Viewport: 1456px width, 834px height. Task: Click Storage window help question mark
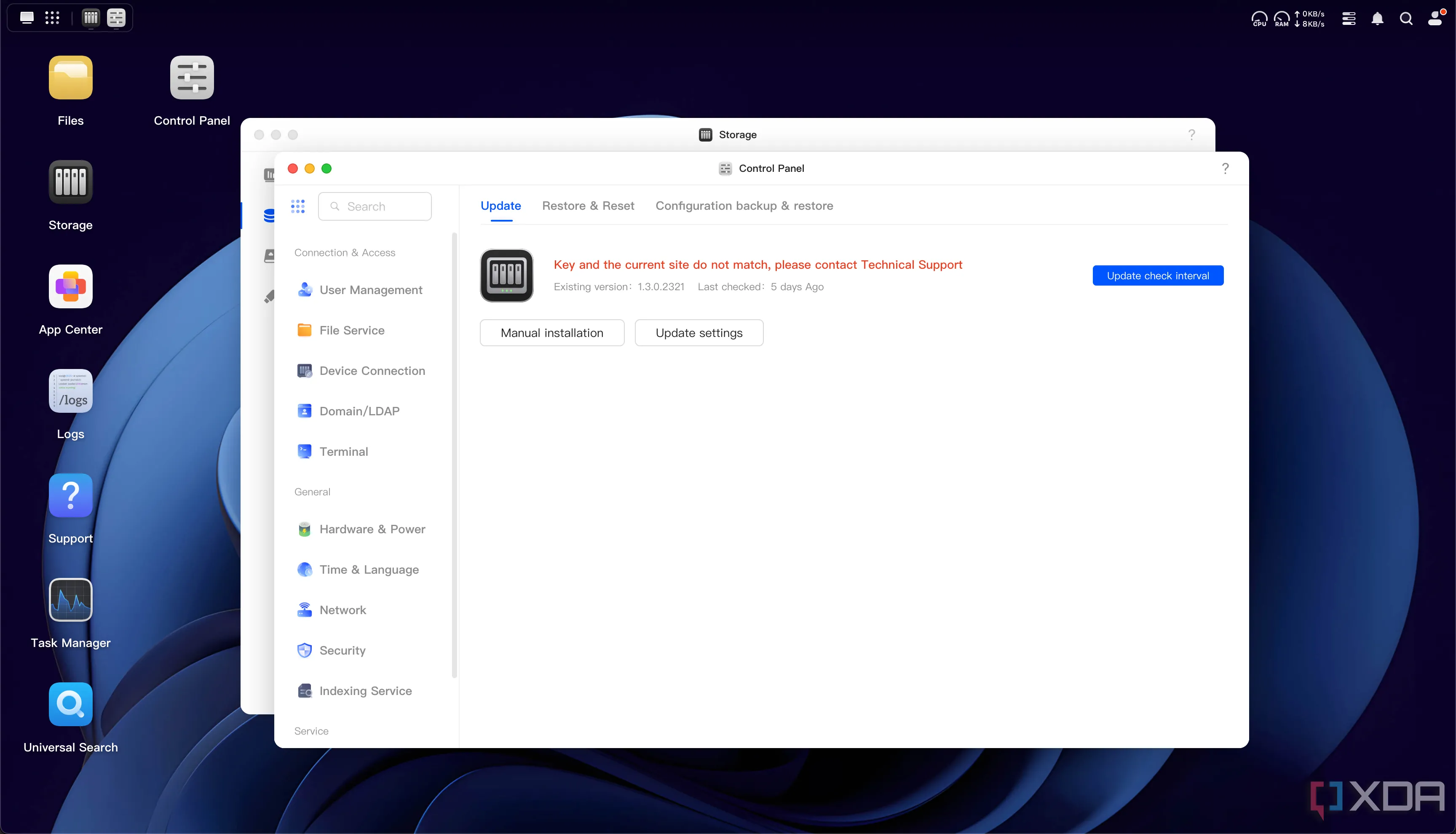click(x=1191, y=135)
